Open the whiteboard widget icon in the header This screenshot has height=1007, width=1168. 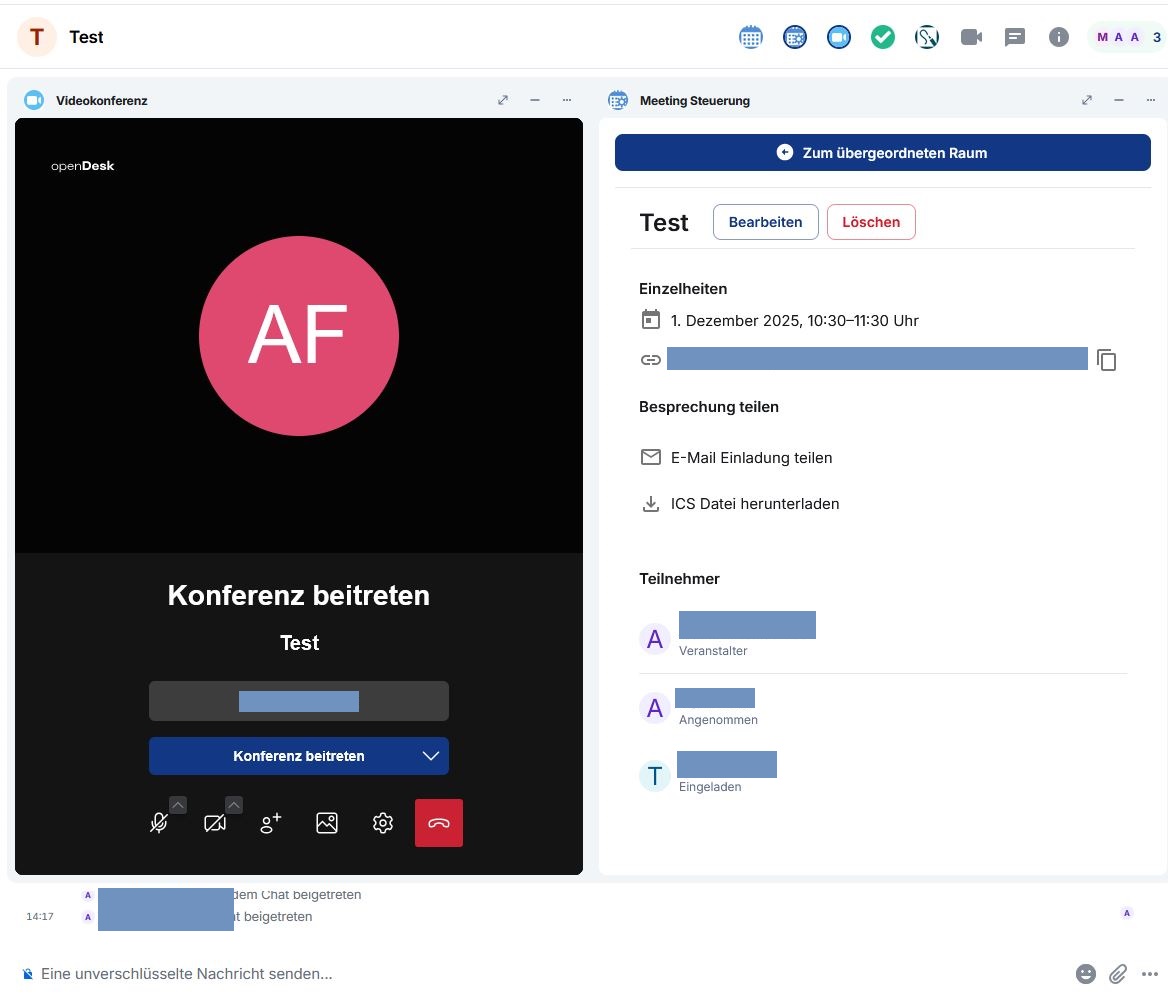[x=927, y=37]
